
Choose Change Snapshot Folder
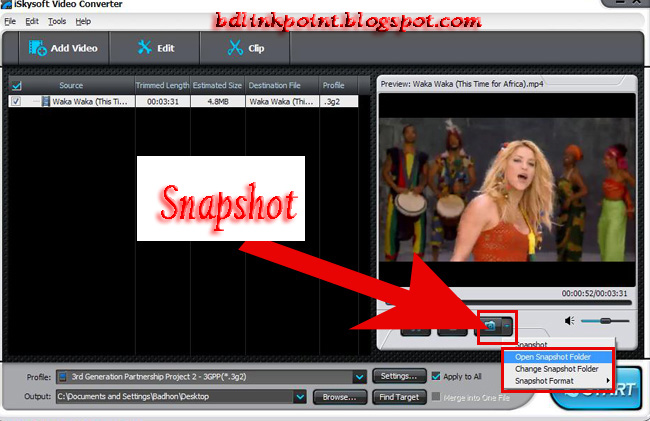click(x=557, y=369)
